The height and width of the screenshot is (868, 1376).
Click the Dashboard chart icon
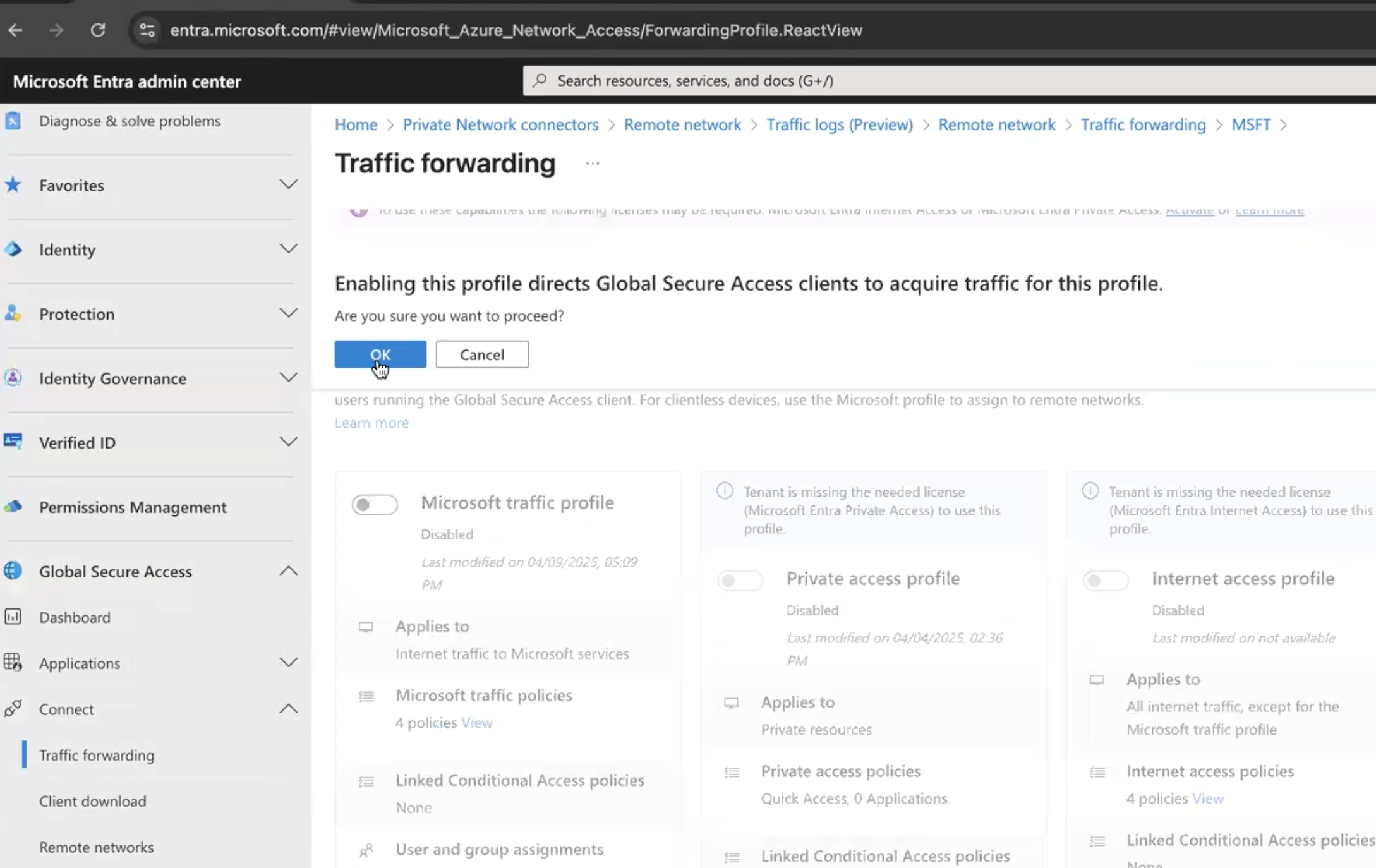click(13, 617)
